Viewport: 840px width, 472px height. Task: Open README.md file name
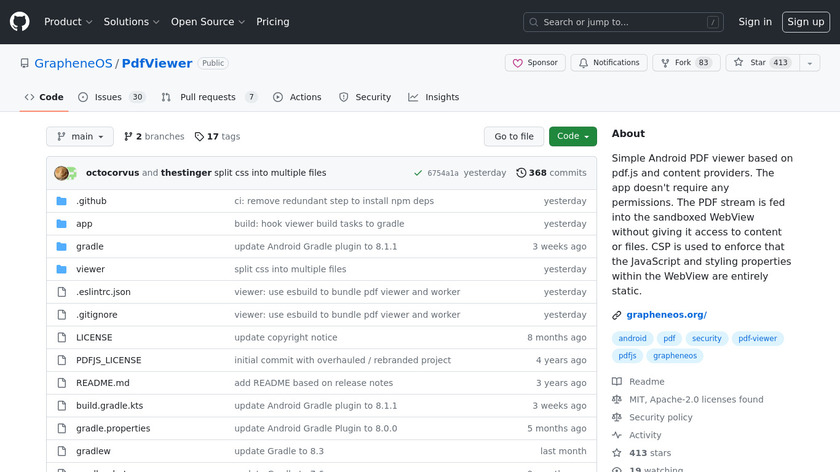[x=103, y=383]
